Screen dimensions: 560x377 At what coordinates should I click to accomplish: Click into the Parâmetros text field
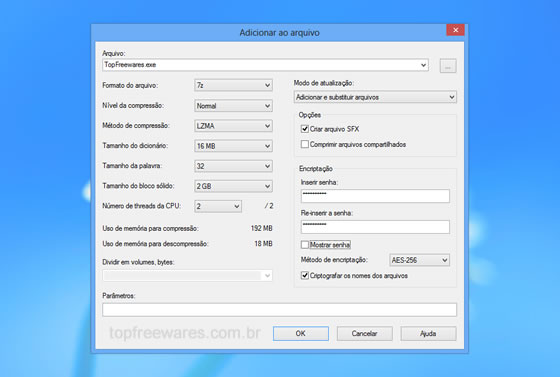pyautogui.click(x=279, y=310)
